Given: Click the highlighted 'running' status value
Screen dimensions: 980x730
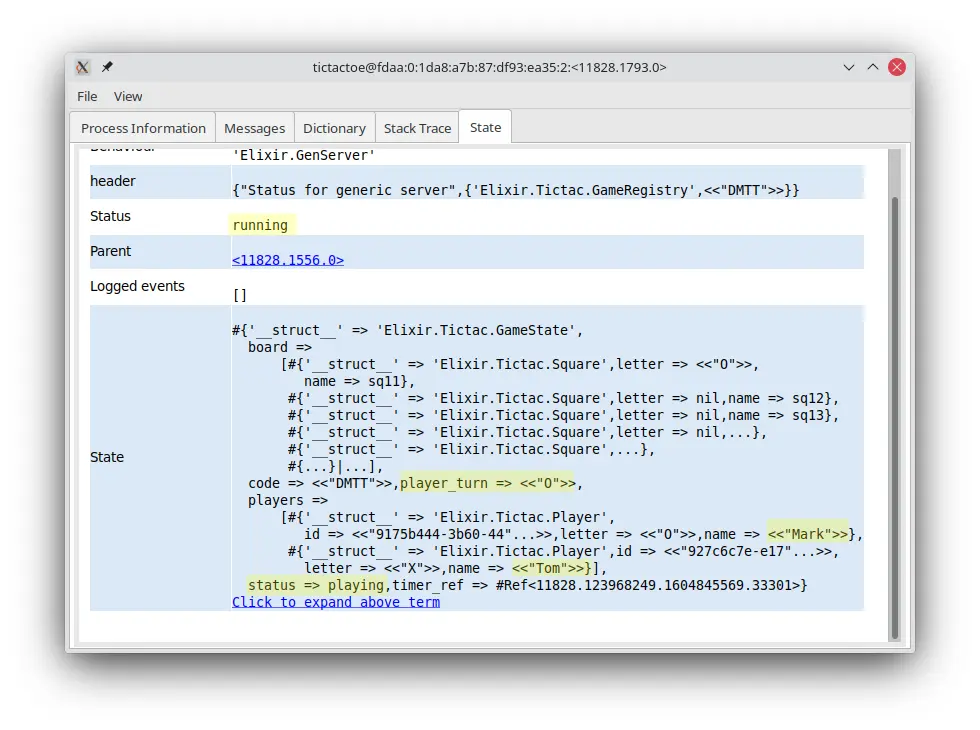Looking at the screenshot, I should [260, 225].
